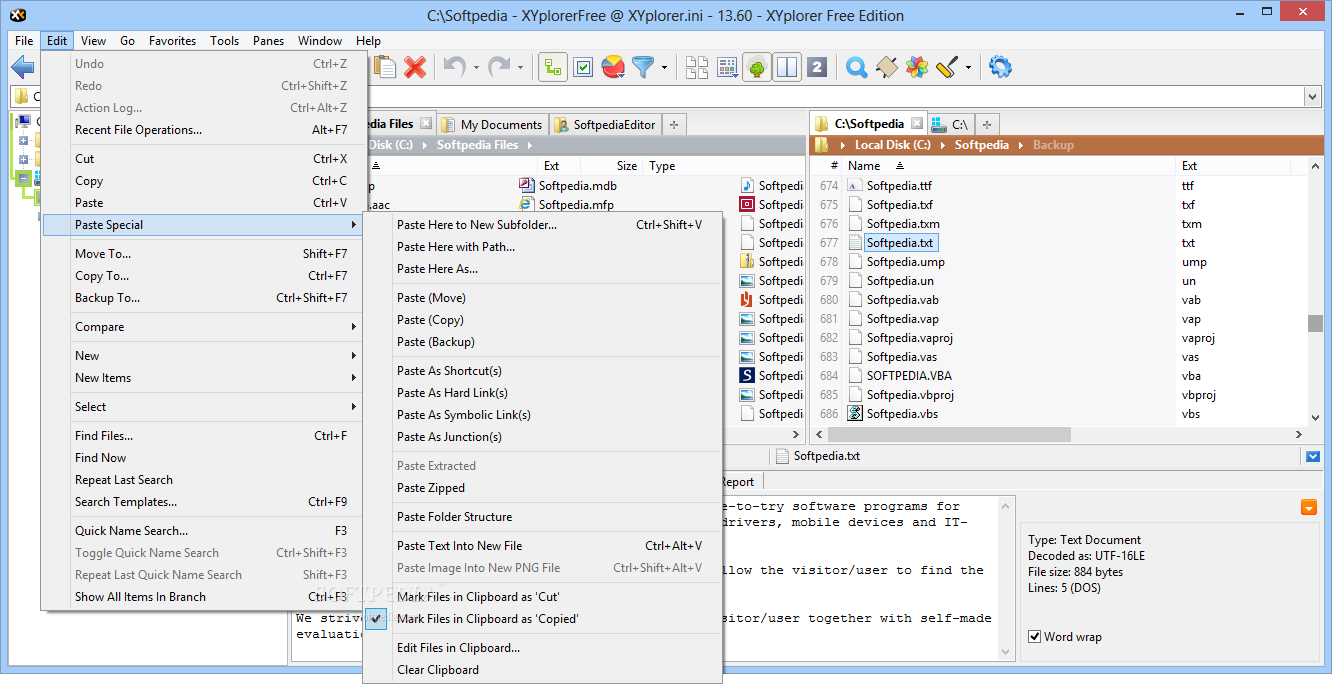The width and height of the screenshot is (1332, 684).
Task: Select the Softpedia.vaproj file
Action: pos(909,337)
